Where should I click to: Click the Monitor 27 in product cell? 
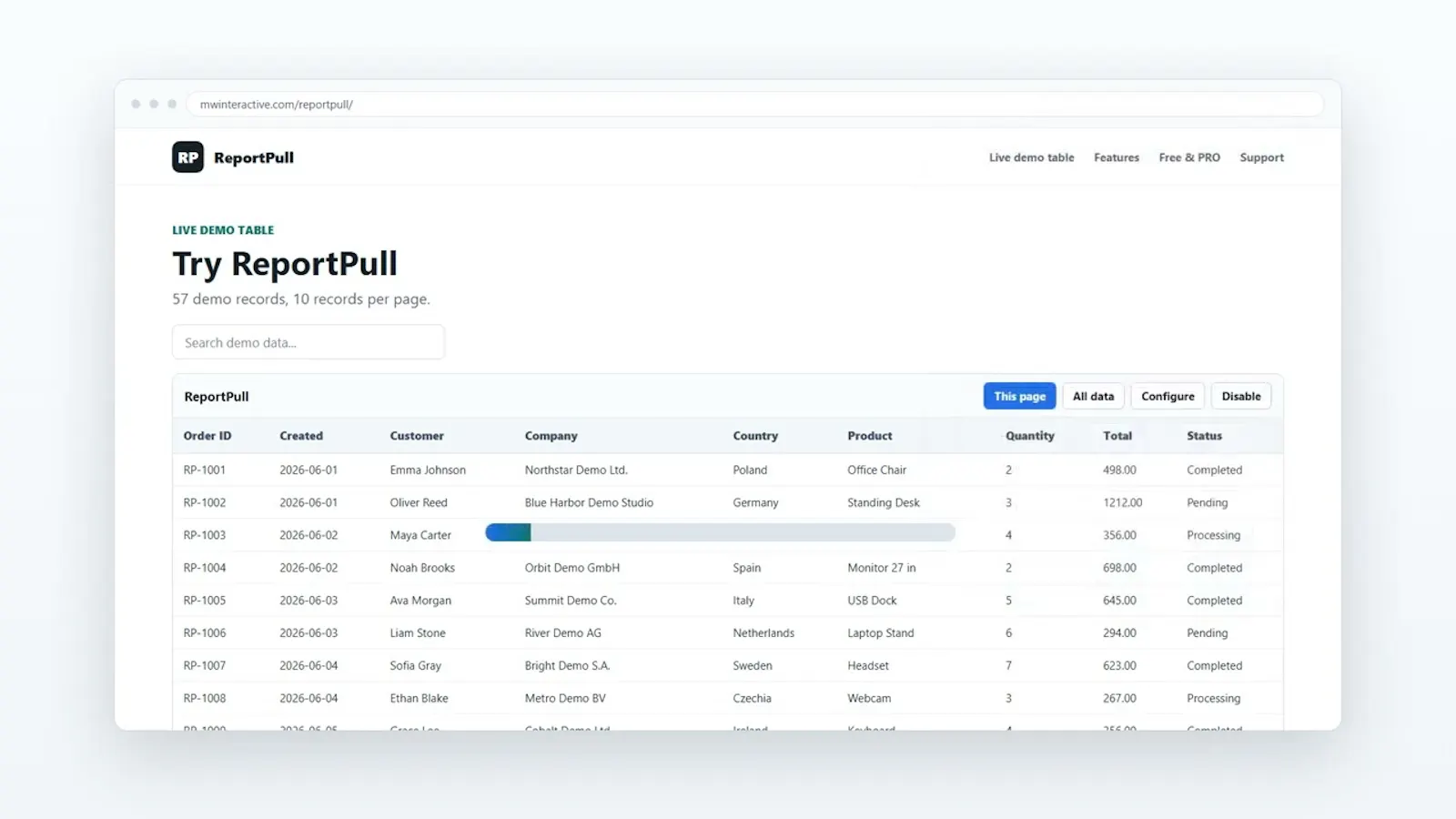882,568
